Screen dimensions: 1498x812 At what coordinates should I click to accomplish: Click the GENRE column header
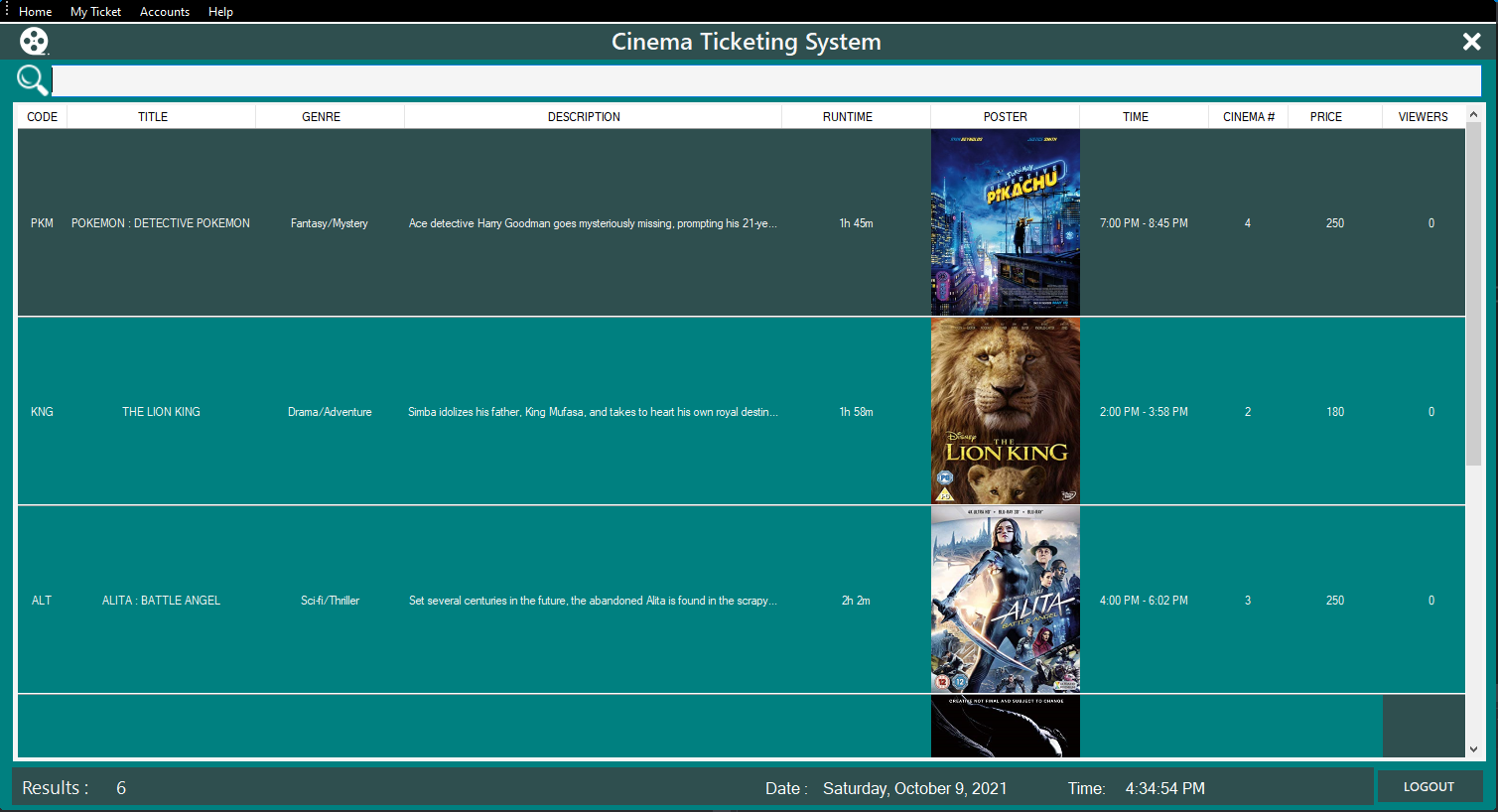pyautogui.click(x=321, y=117)
